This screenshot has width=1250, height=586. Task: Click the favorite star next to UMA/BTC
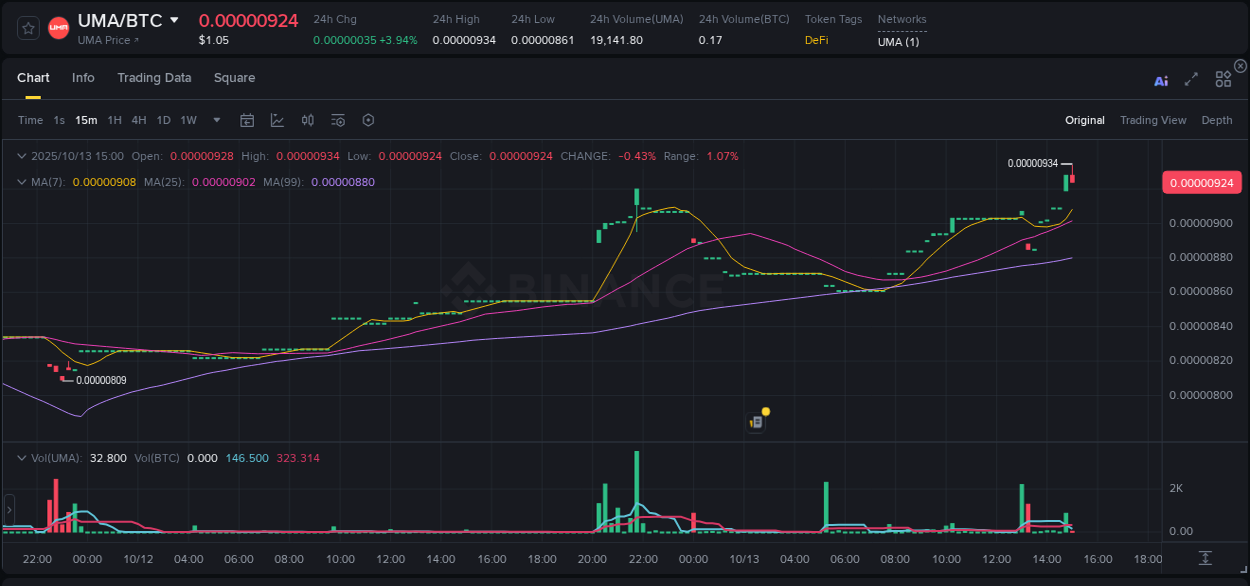[x=27, y=27]
